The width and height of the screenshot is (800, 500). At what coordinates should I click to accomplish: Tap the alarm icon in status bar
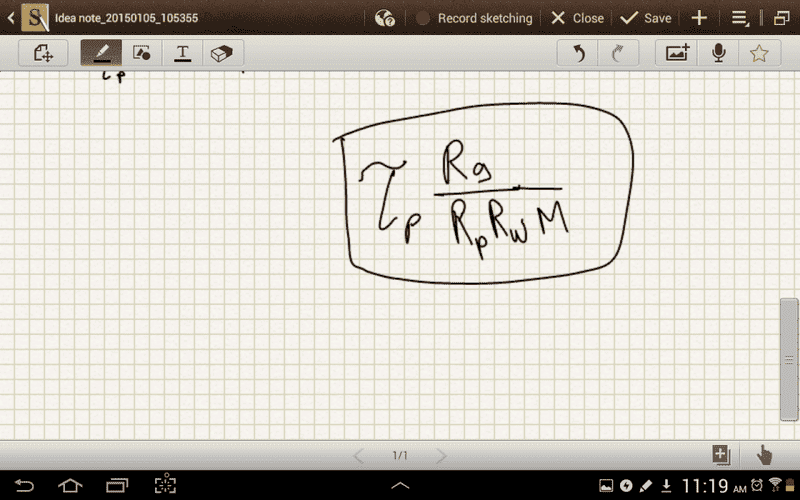[757, 485]
